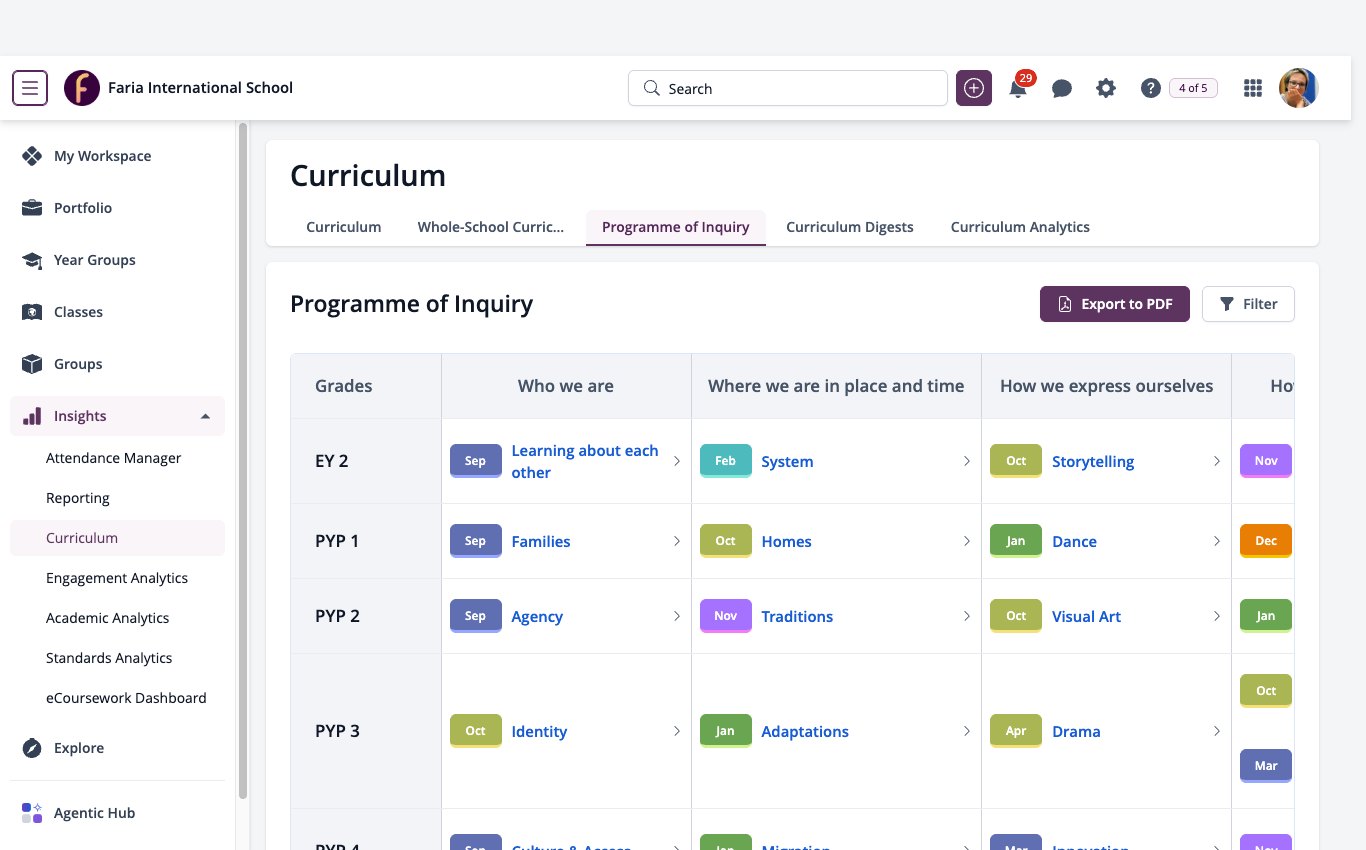Click the purple plus add button
This screenshot has height=850, width=1366.
point(974,88)
